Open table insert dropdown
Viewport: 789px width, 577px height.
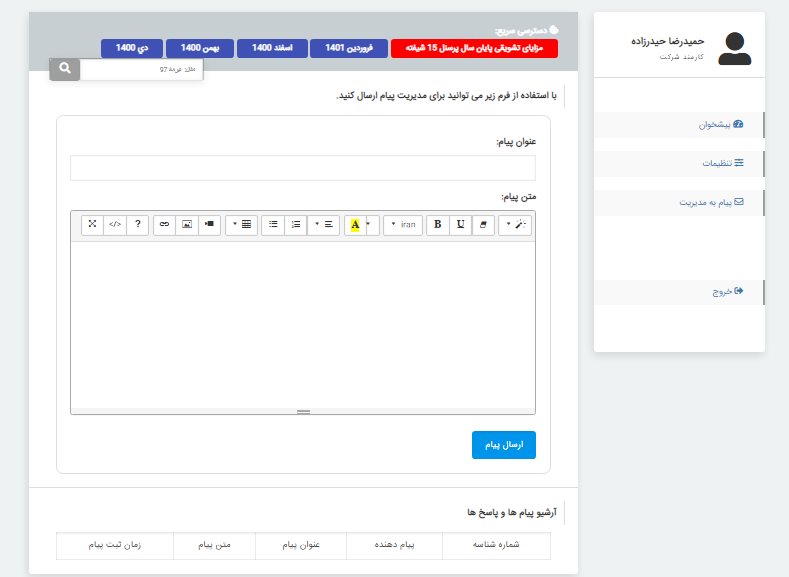pyautogui.click(x=242, y=224)
